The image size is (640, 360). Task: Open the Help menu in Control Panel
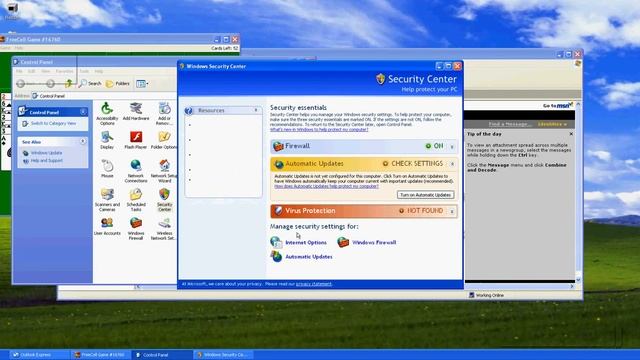[x=99, y=71]
